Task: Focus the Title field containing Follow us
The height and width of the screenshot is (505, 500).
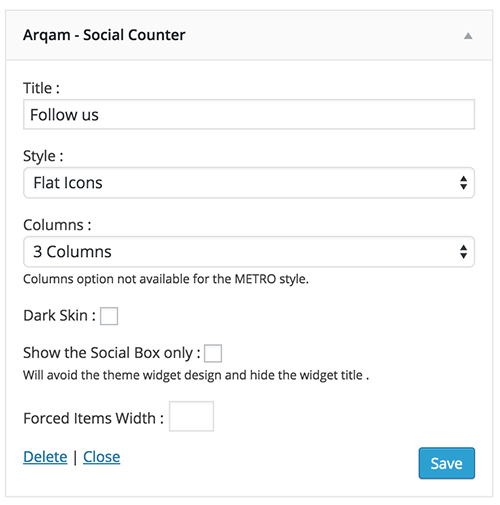Action: tap(249, 114)
